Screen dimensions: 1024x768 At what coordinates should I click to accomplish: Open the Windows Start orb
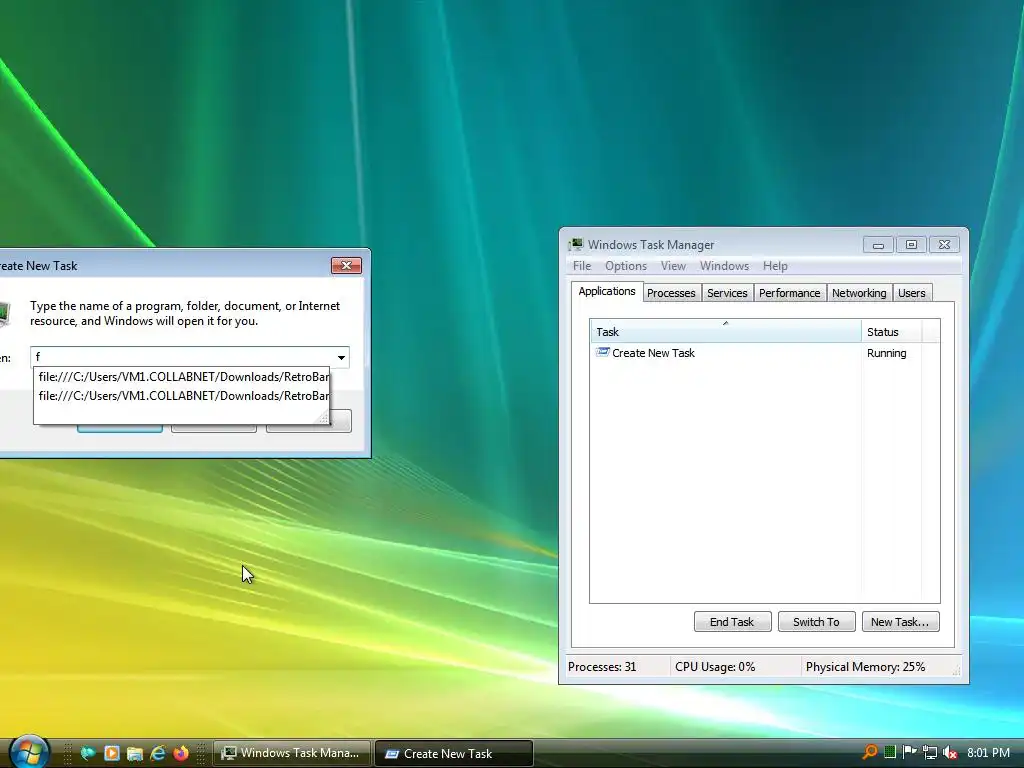click(30, 752)
